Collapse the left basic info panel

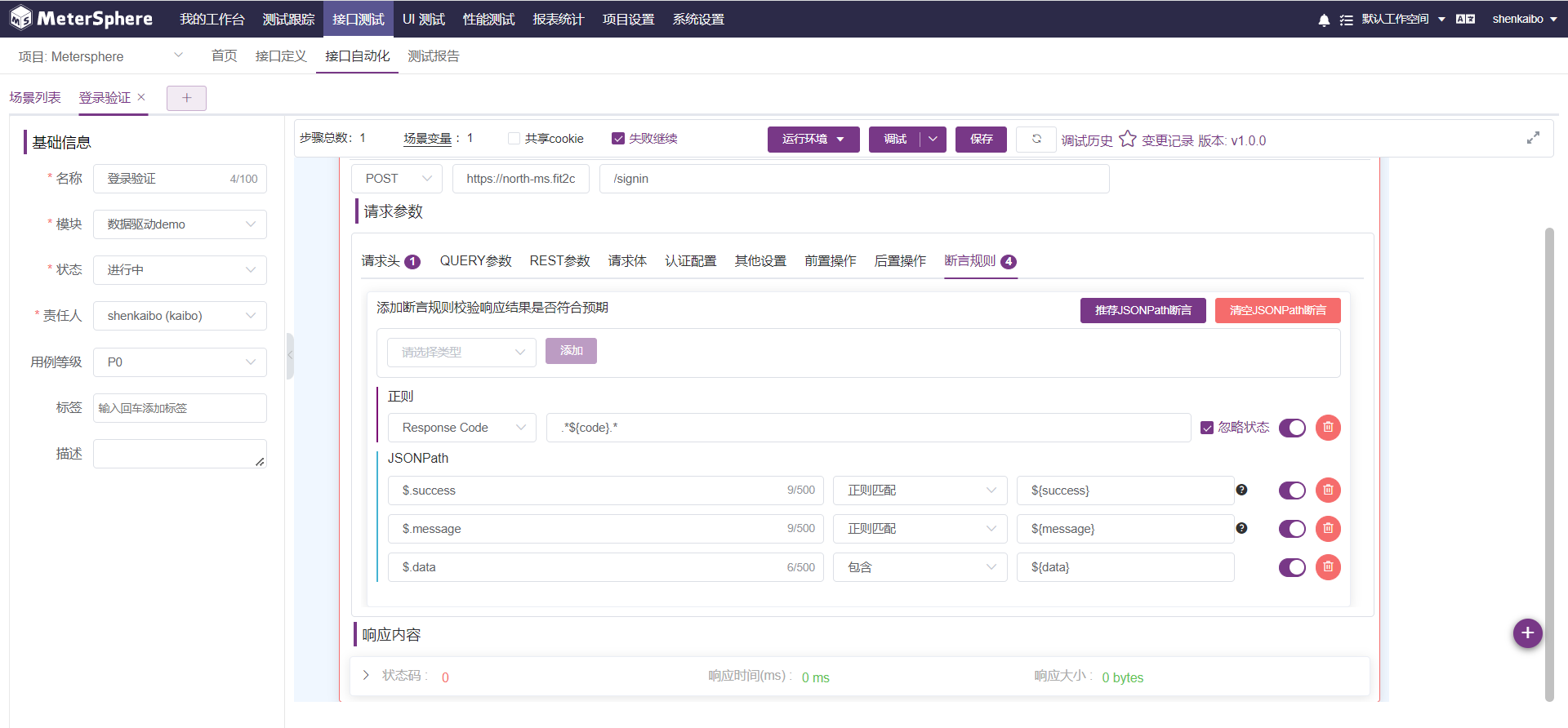290,356
